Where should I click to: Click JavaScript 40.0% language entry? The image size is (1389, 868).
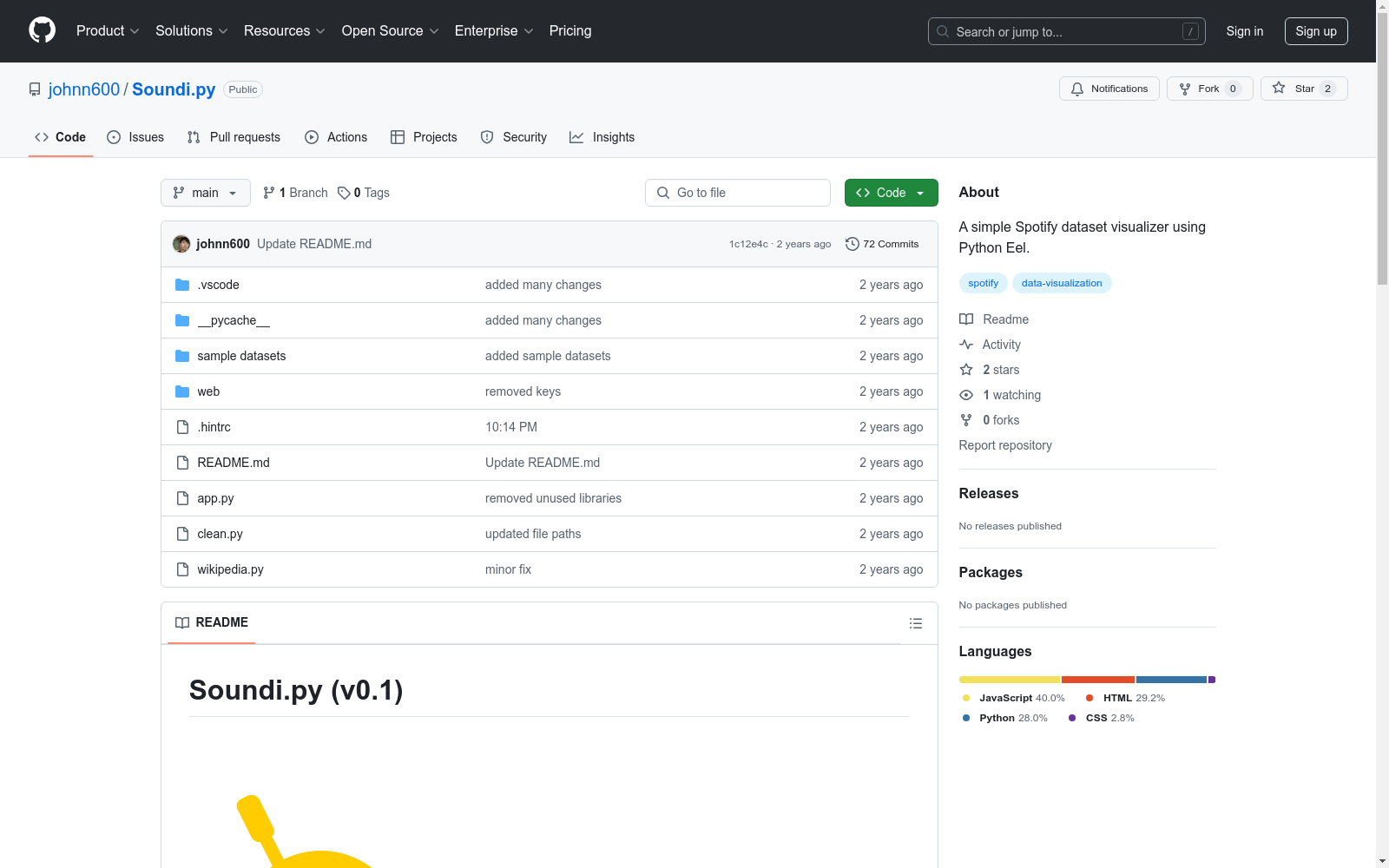point(1014,698)
